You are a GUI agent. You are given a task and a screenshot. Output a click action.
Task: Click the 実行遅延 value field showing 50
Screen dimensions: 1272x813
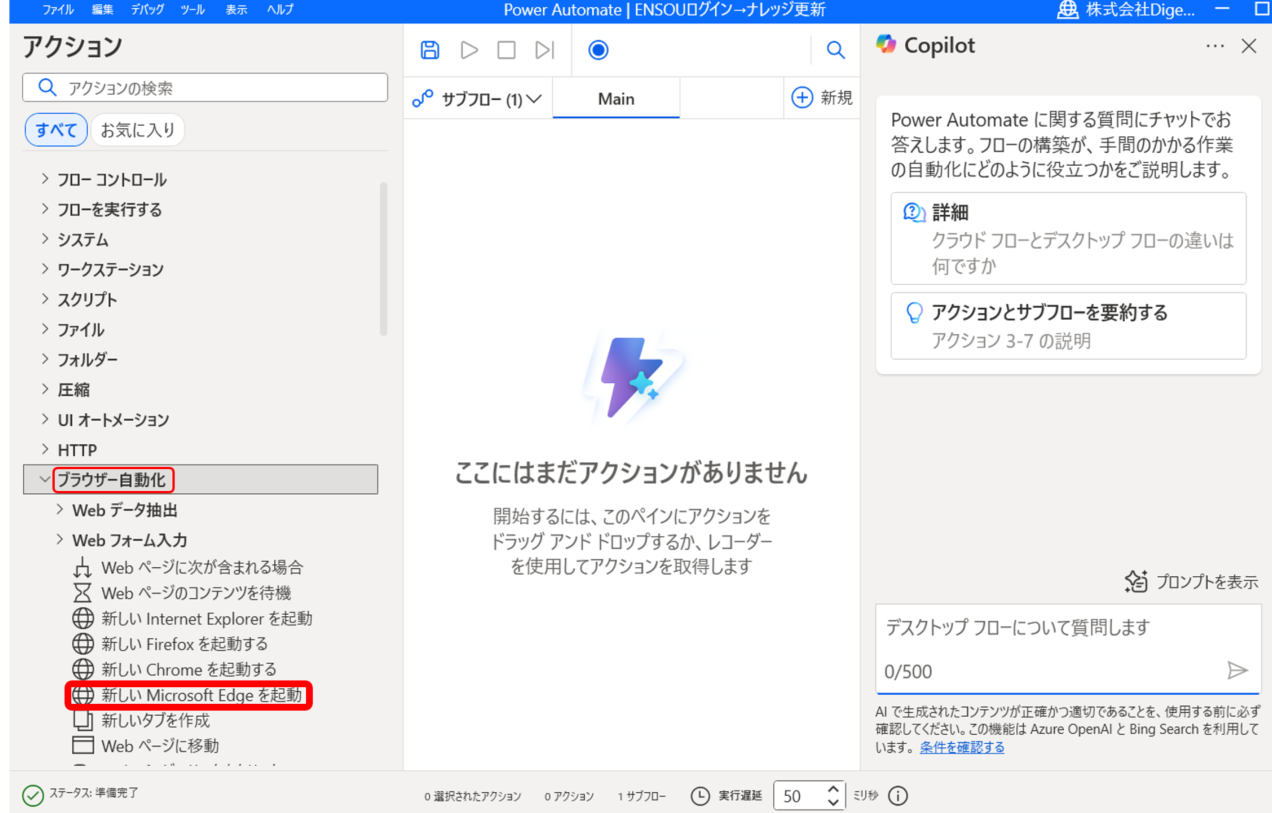801,796
